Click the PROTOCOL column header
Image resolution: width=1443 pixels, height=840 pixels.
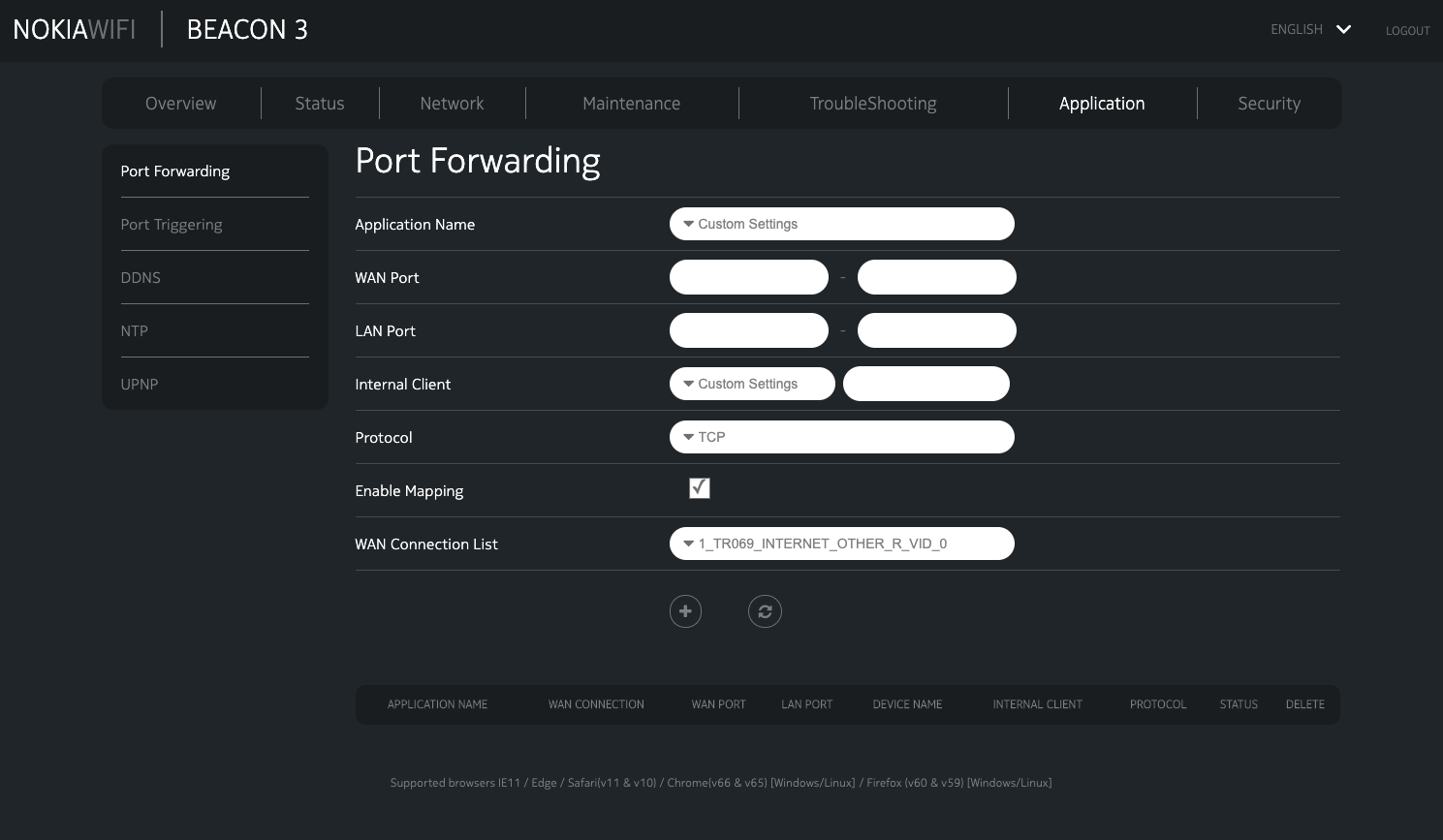[1158, 704]
